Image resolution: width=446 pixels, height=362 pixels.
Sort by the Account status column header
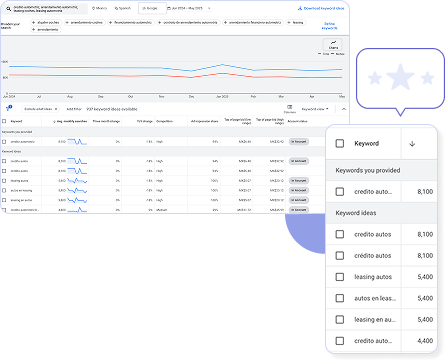297,121
